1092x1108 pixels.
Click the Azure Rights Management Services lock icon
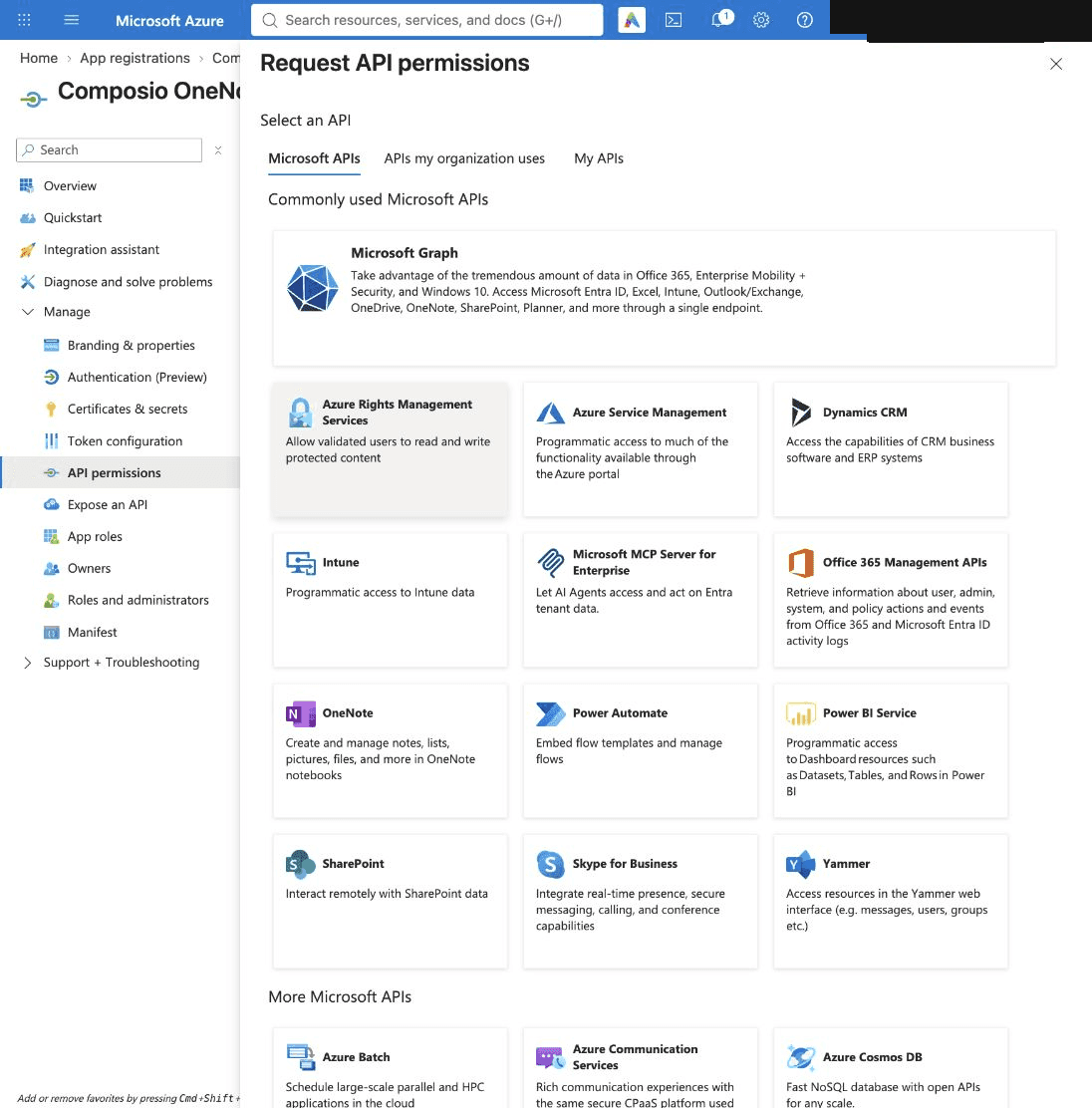click(x=300, y=413)
